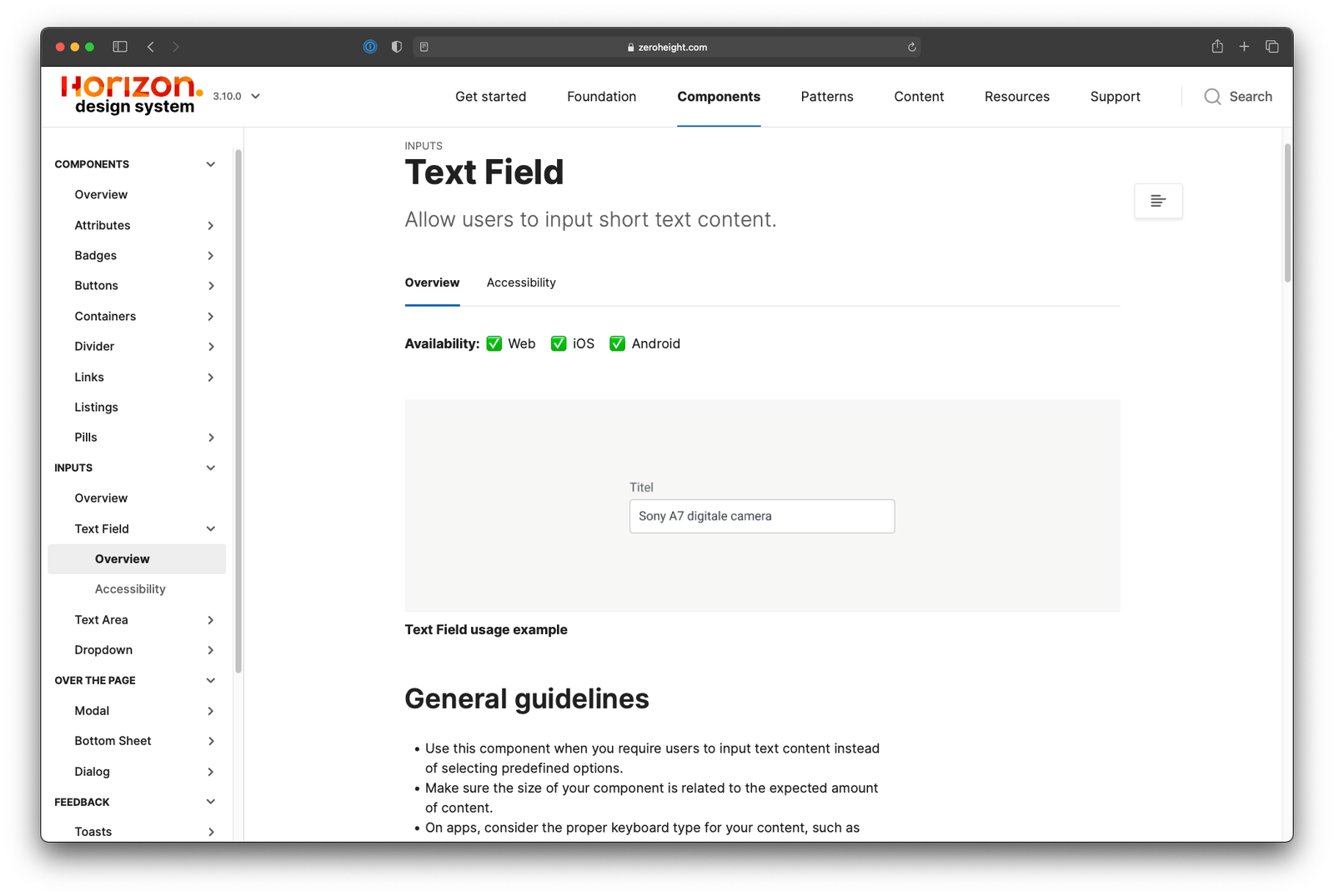
Task: Open the Patterns nav item
Action: point(826,97)
